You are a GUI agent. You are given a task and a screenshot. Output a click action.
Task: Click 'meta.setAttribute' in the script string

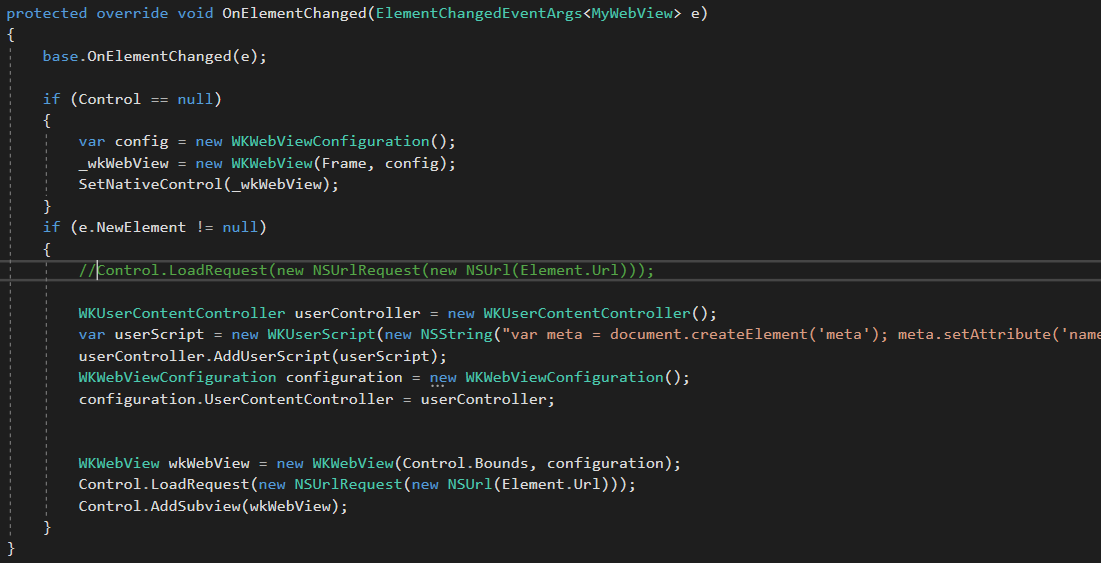tap(974, 334)
